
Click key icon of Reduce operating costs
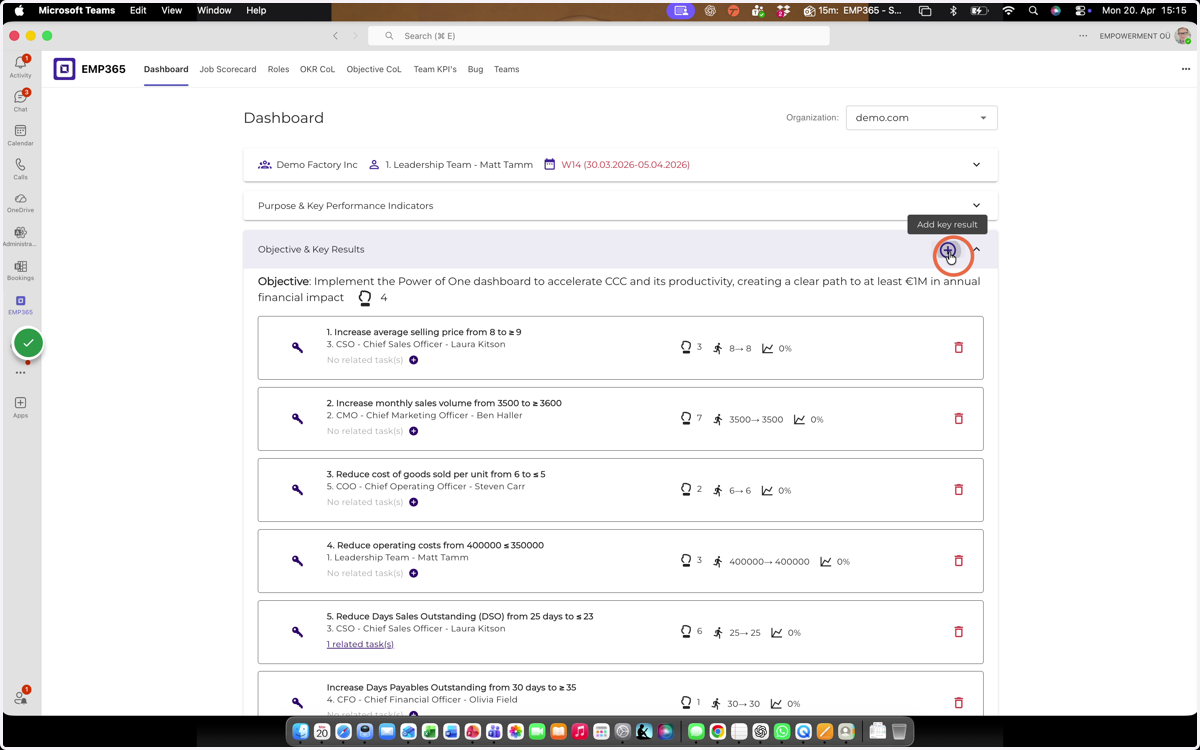tap(297, 561)
